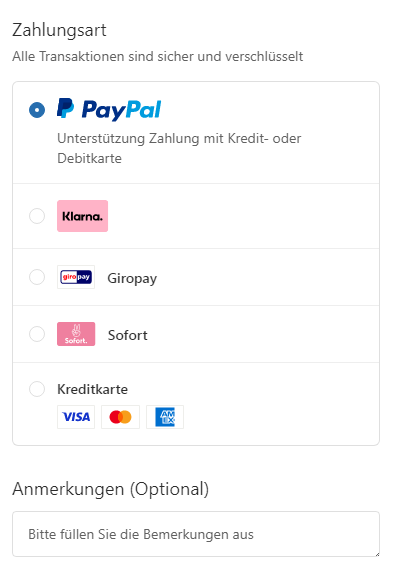Click the Mastercard icon
This screenshot has width=396, height=584.
[x=120, y=417]
